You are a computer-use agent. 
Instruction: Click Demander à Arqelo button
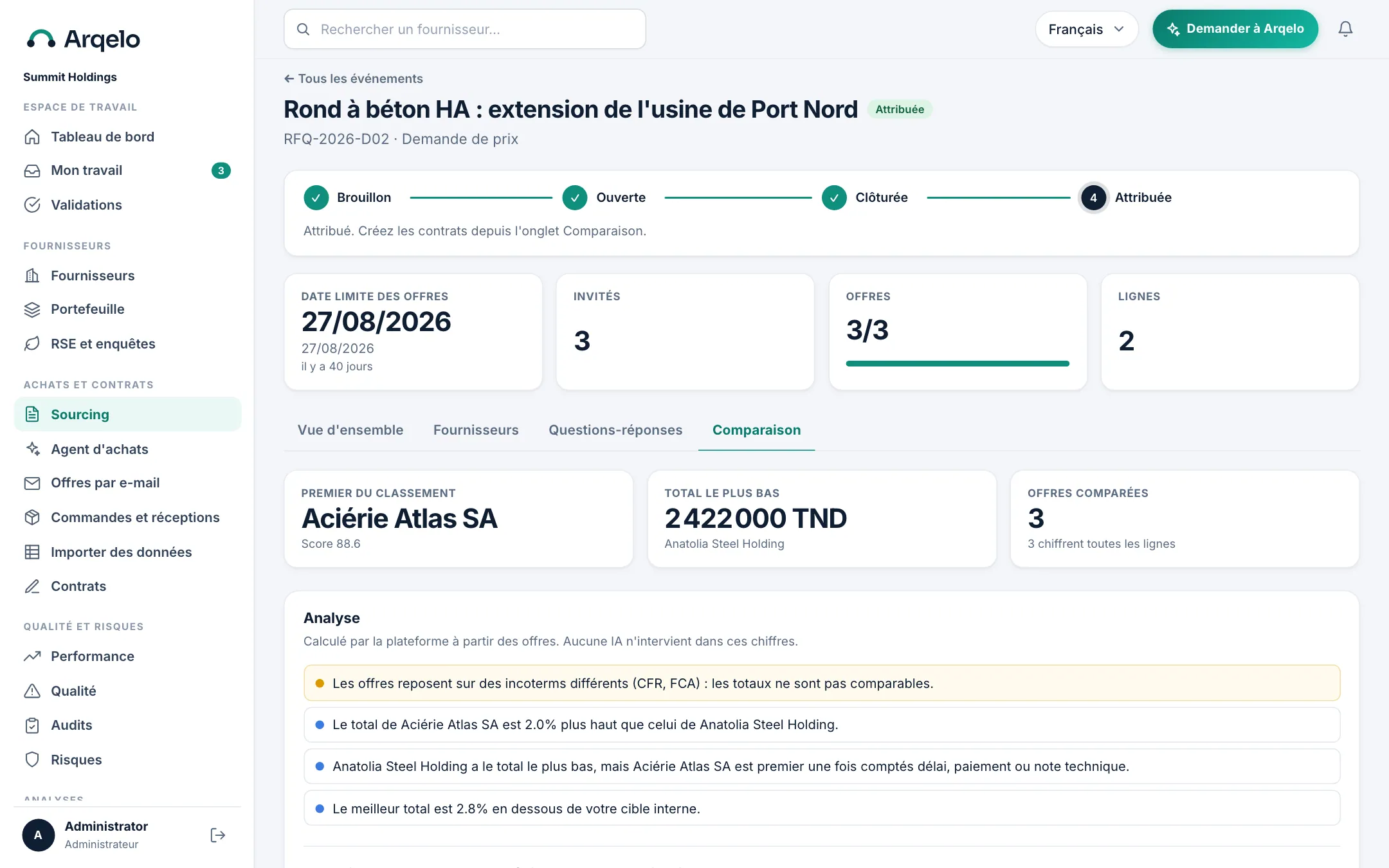coord(1235,29)
